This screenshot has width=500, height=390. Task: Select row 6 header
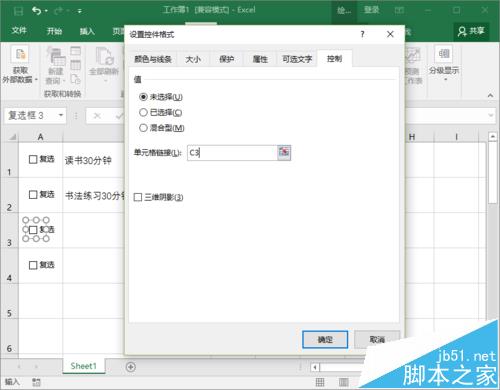[9, 336]
